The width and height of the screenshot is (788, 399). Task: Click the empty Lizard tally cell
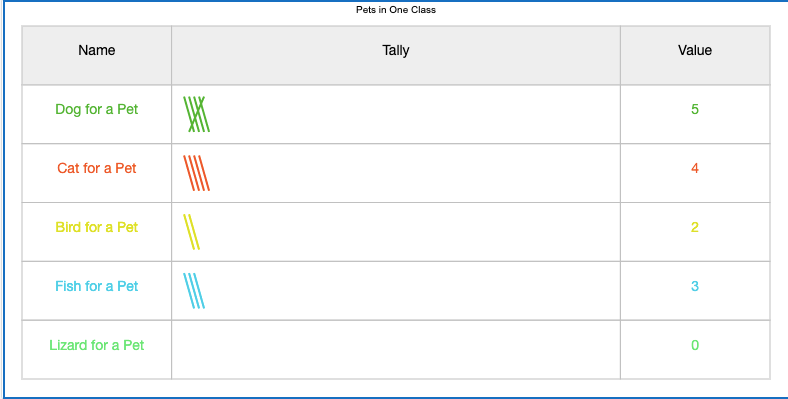[396, 350]
